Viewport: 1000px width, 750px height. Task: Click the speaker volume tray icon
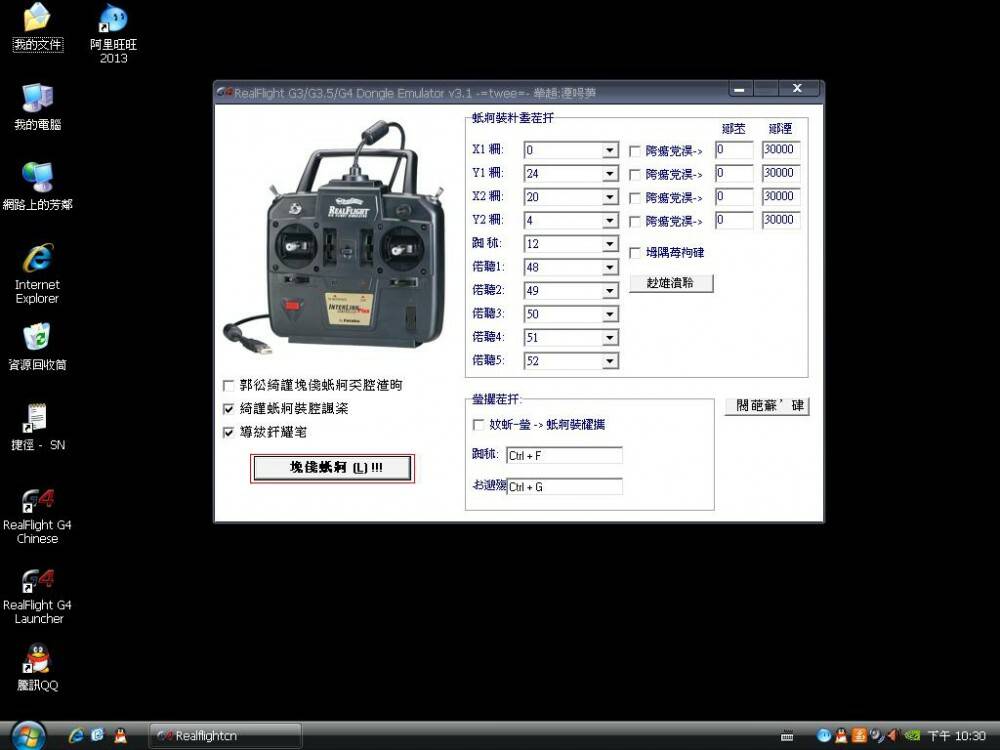[876, 736]
